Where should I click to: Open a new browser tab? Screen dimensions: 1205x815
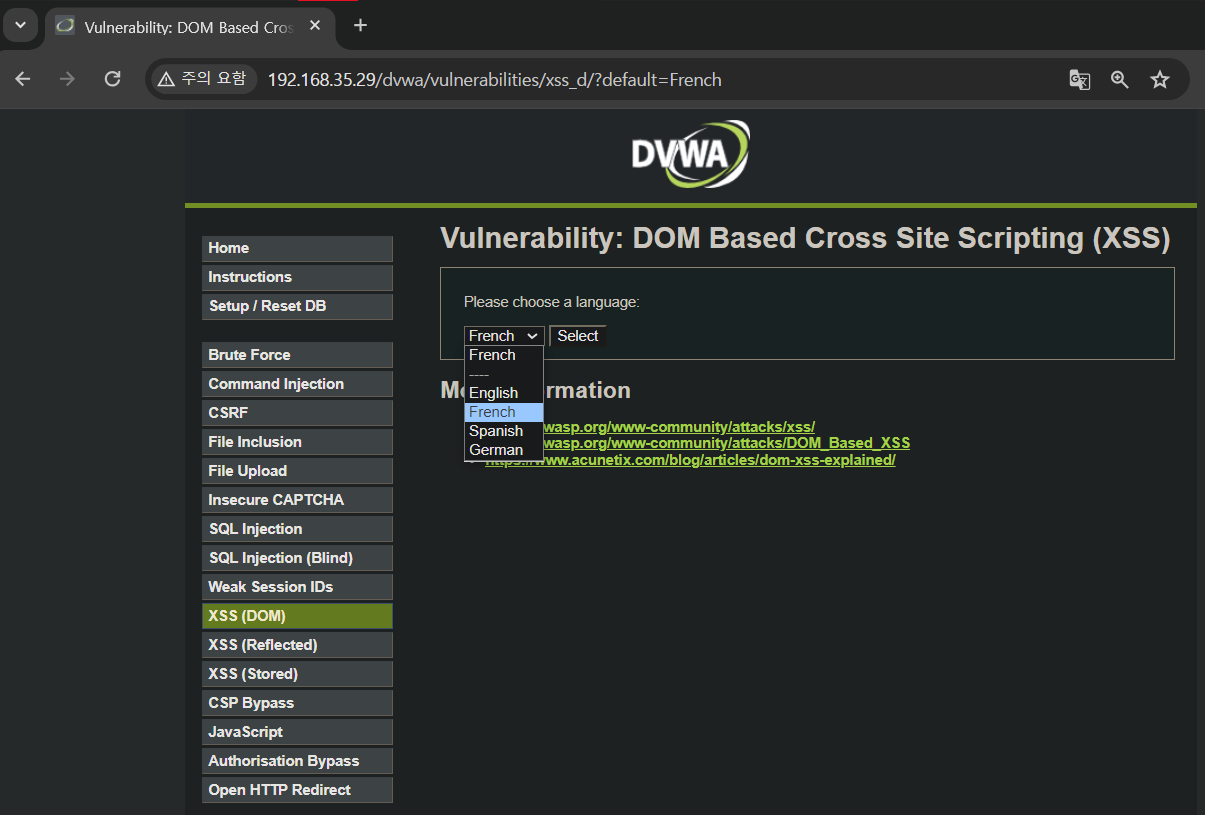pyautogui.click(x=360, y=25)
